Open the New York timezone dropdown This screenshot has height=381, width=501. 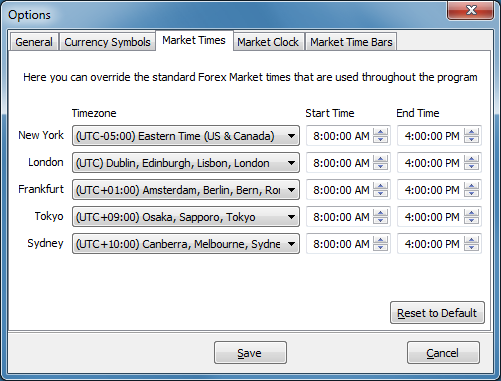[x=186, y=136]
